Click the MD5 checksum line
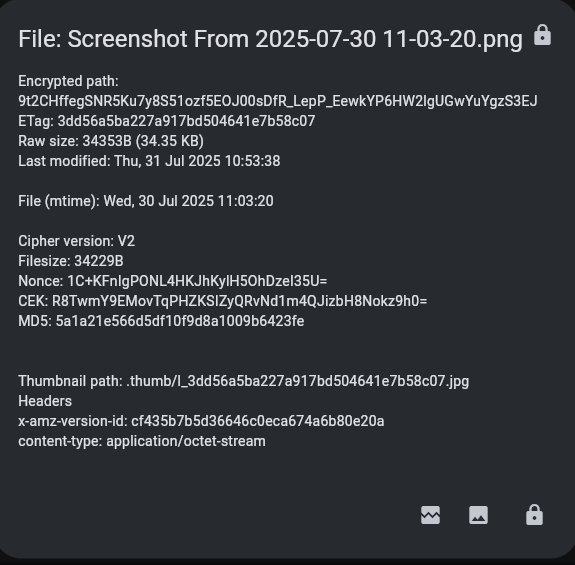 click(x=161, y=321)
